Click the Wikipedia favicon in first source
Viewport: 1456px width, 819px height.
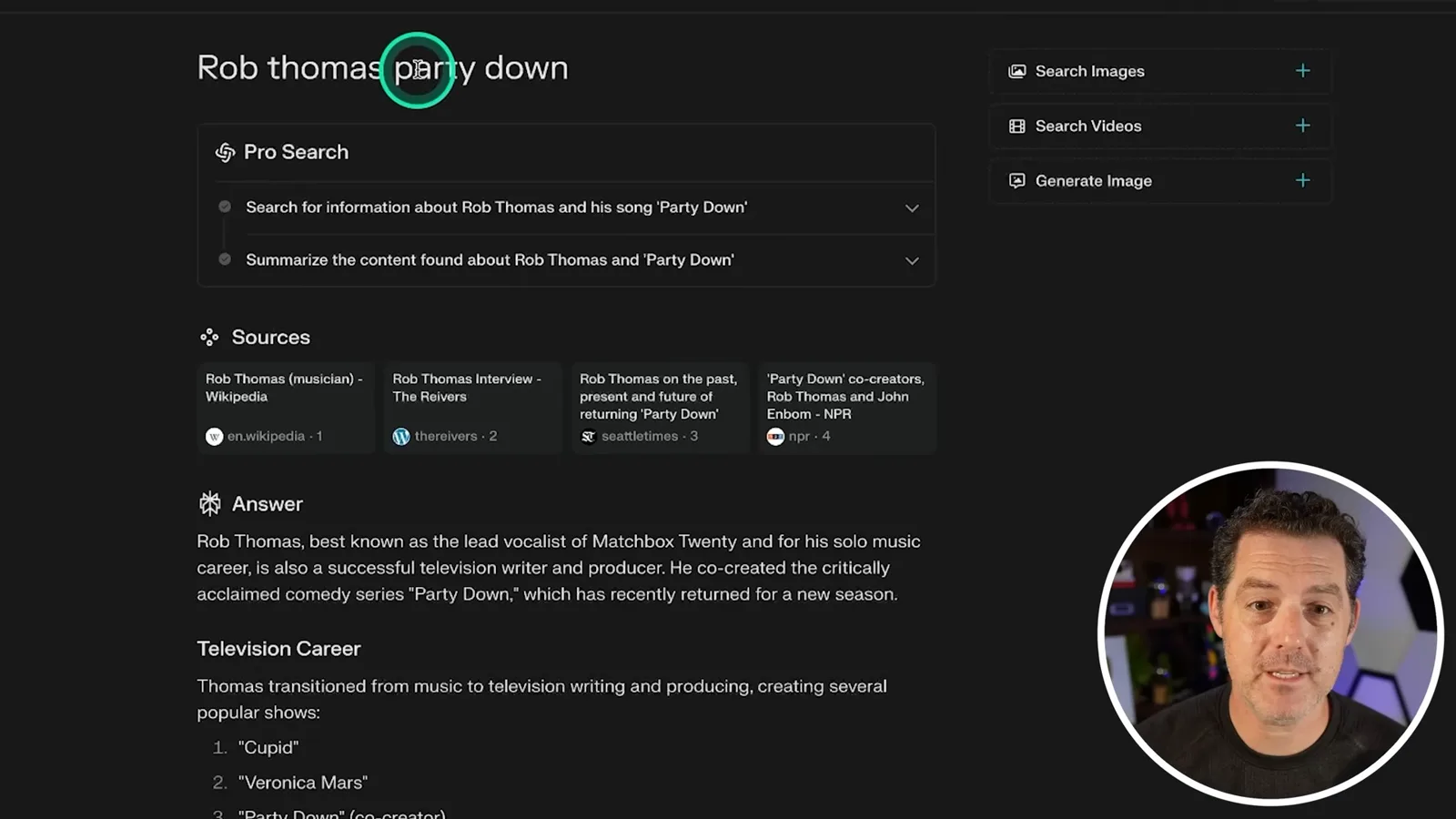[x=215, y=437]
